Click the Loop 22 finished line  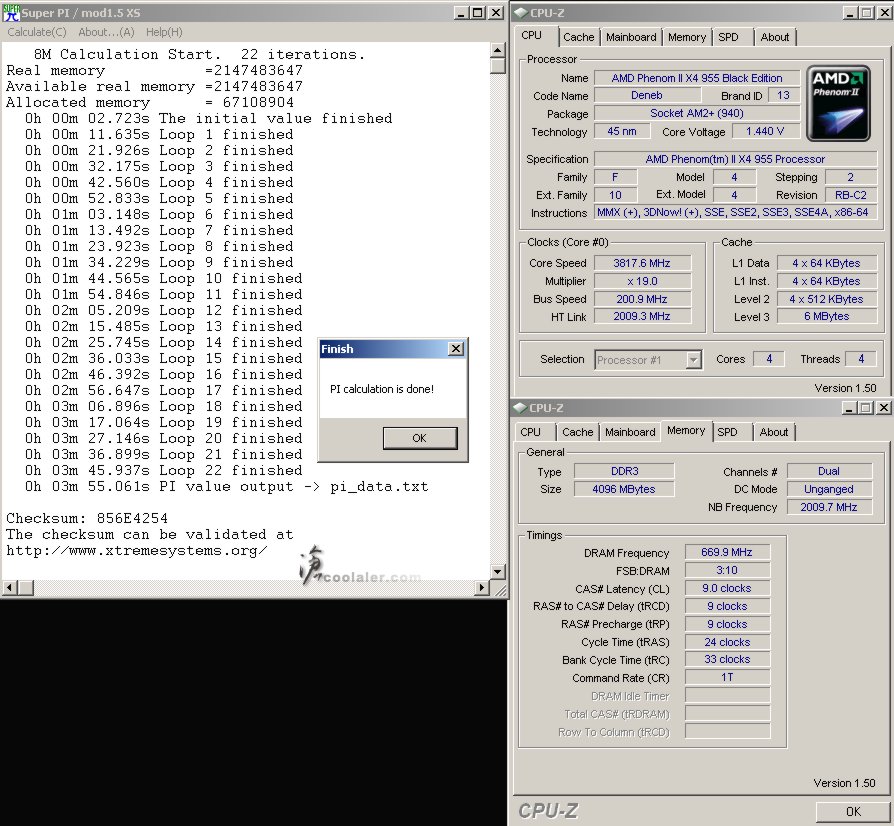[x=163, y=470]
